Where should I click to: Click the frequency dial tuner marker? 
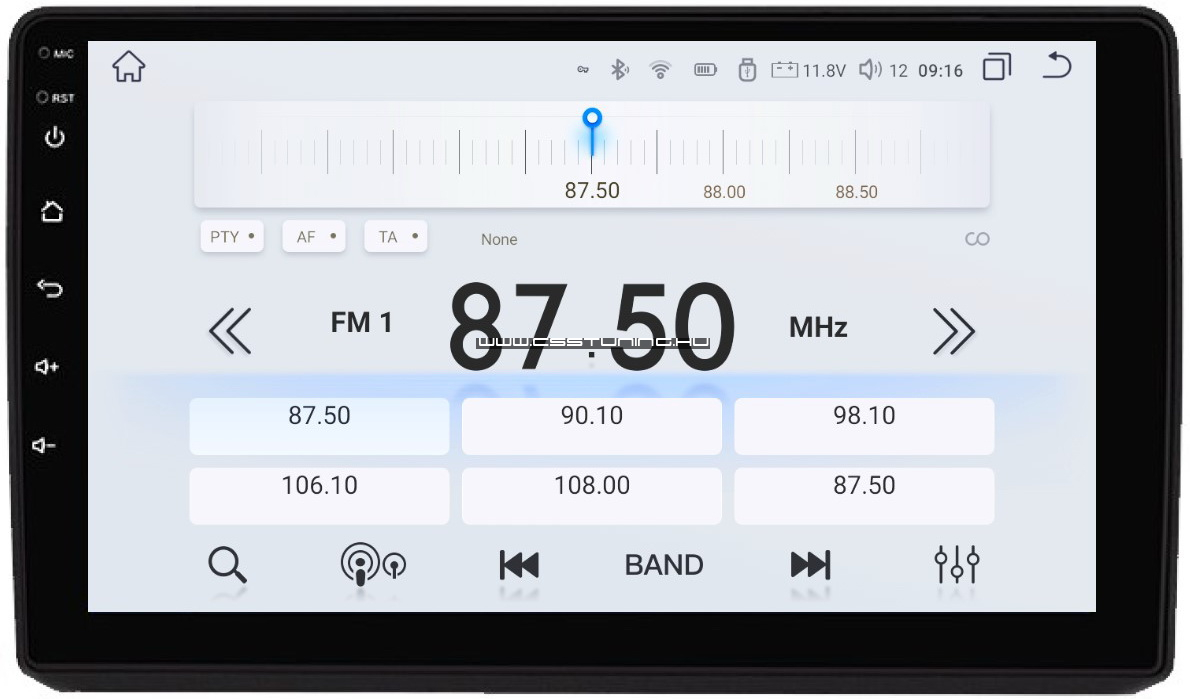point(593,120)
